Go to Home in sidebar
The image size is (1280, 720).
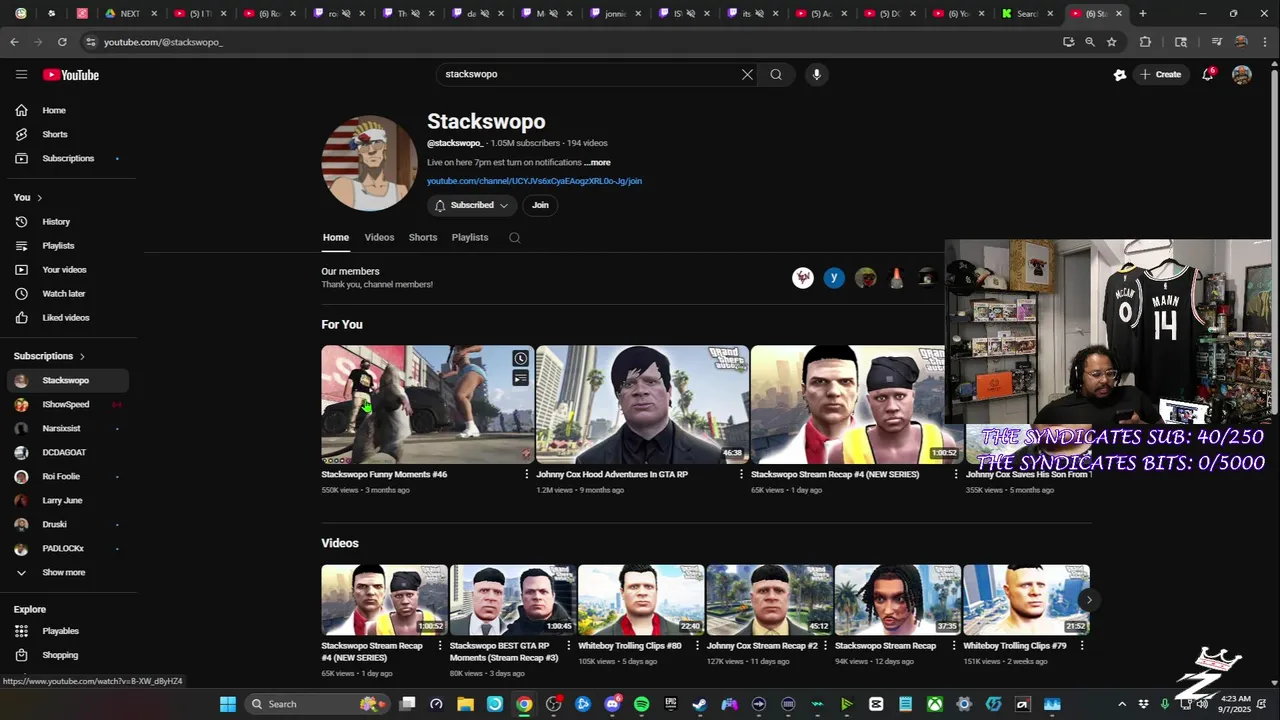click(x=68, y=110)
